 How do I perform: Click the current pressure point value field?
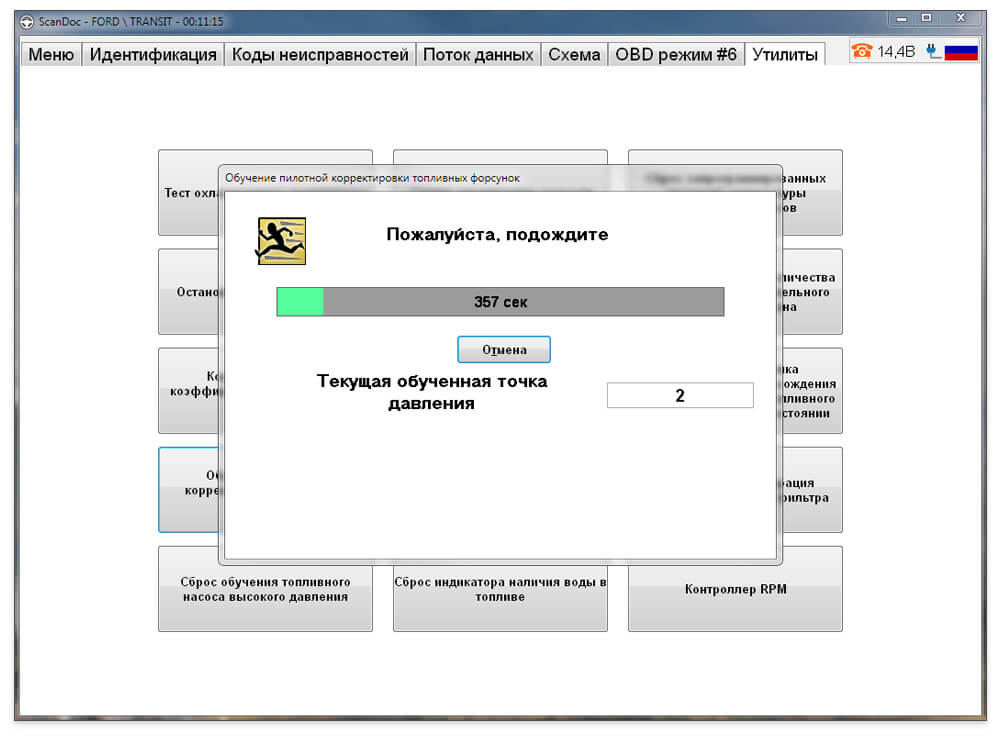point(680,395)
